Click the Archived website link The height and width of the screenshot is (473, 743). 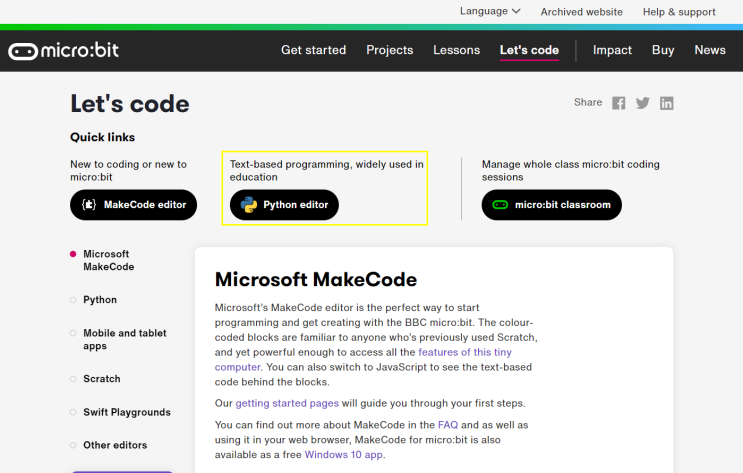(582, 12)
